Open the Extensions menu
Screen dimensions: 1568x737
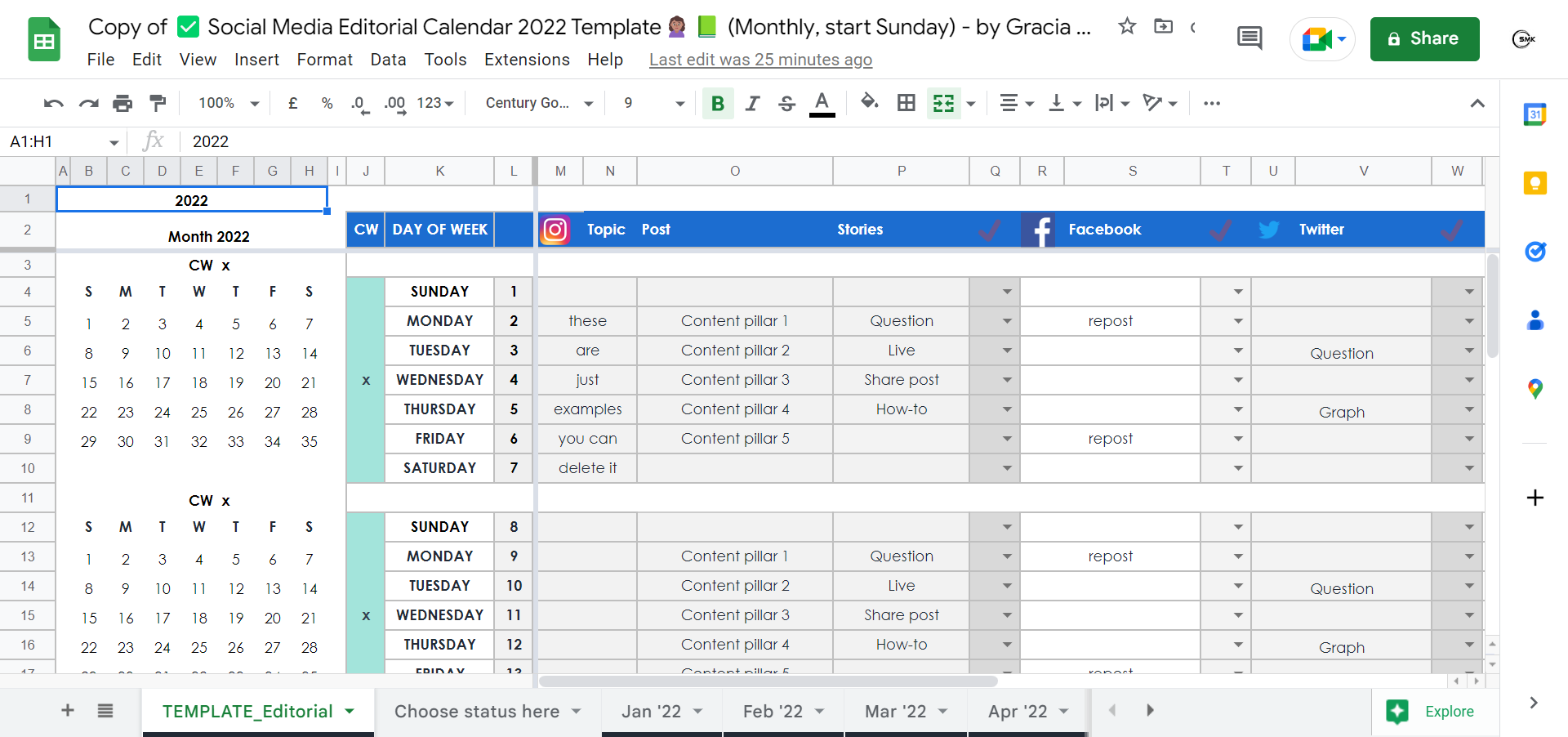pos(527,60)
